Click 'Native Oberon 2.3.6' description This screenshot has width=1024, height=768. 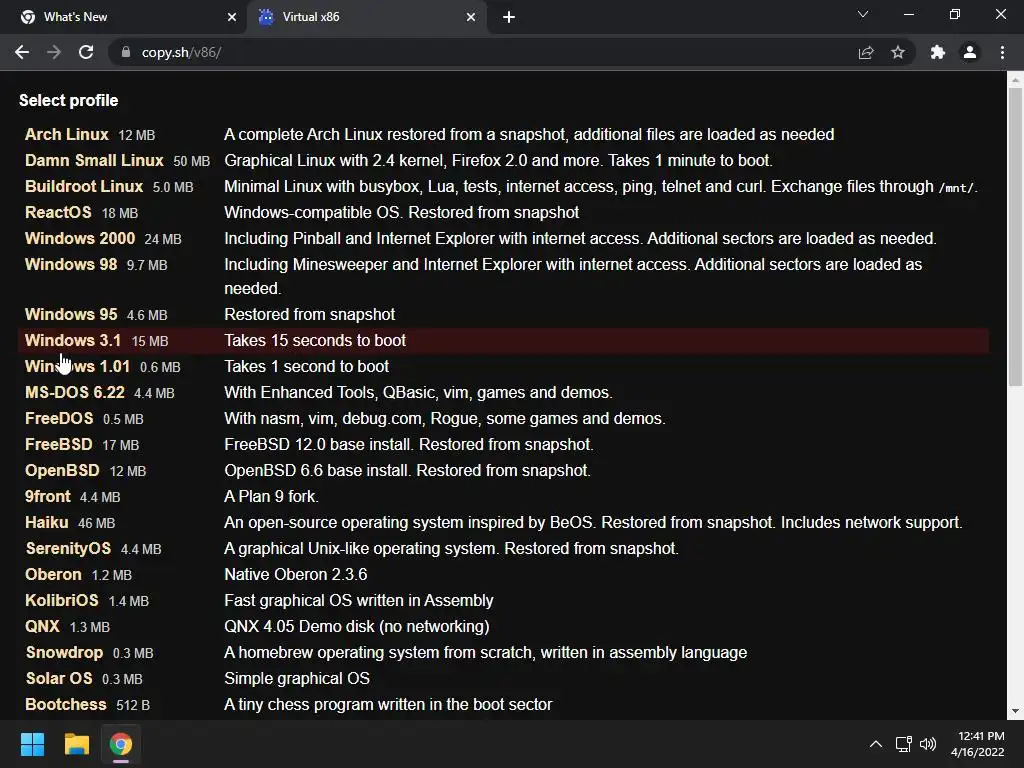pos(296,575)
